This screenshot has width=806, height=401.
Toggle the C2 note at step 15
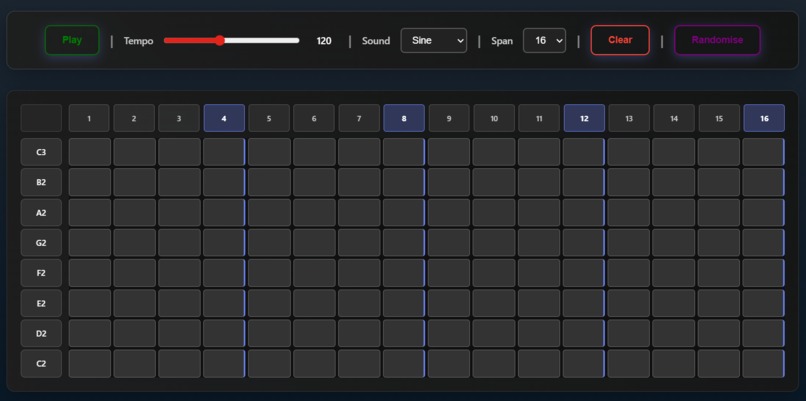click(719, 363)
